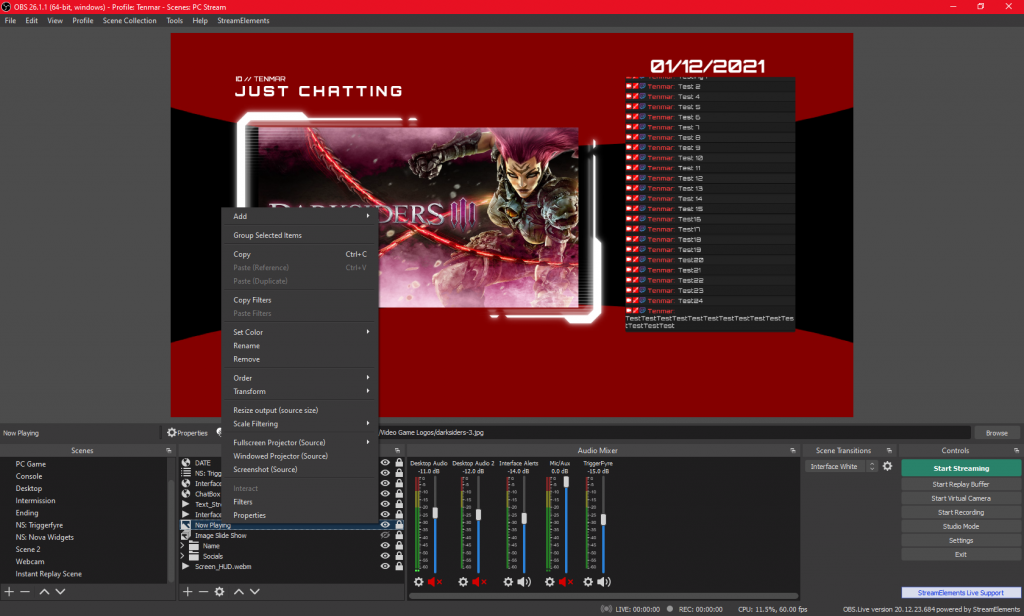Image resolution: width=1024 pixels, height=616 pixels.
Task: Hide the Screen_HUD.webm source
Action: (385, 566)
